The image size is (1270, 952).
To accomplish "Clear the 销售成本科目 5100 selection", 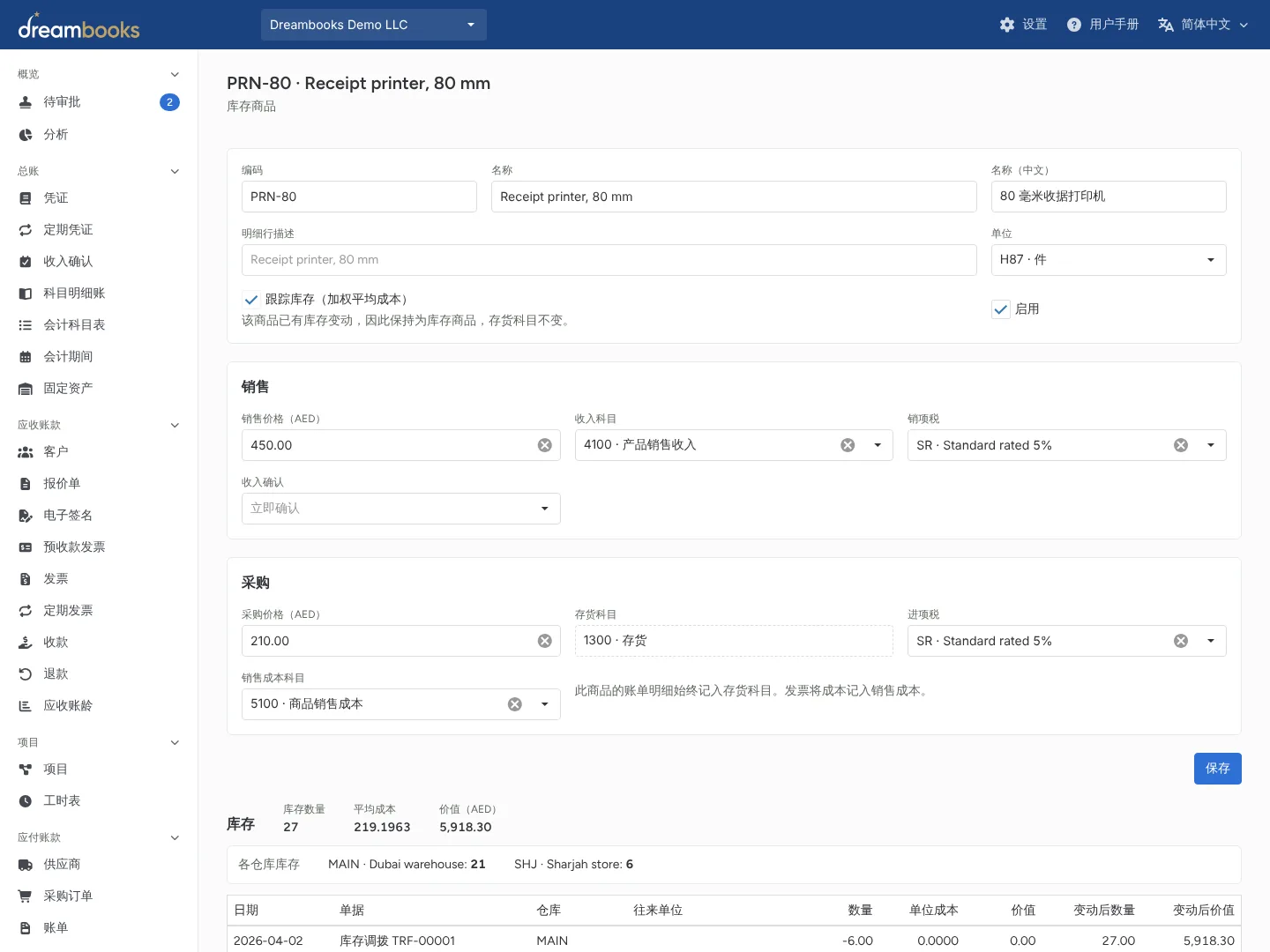I will click(x=515, y=704).
